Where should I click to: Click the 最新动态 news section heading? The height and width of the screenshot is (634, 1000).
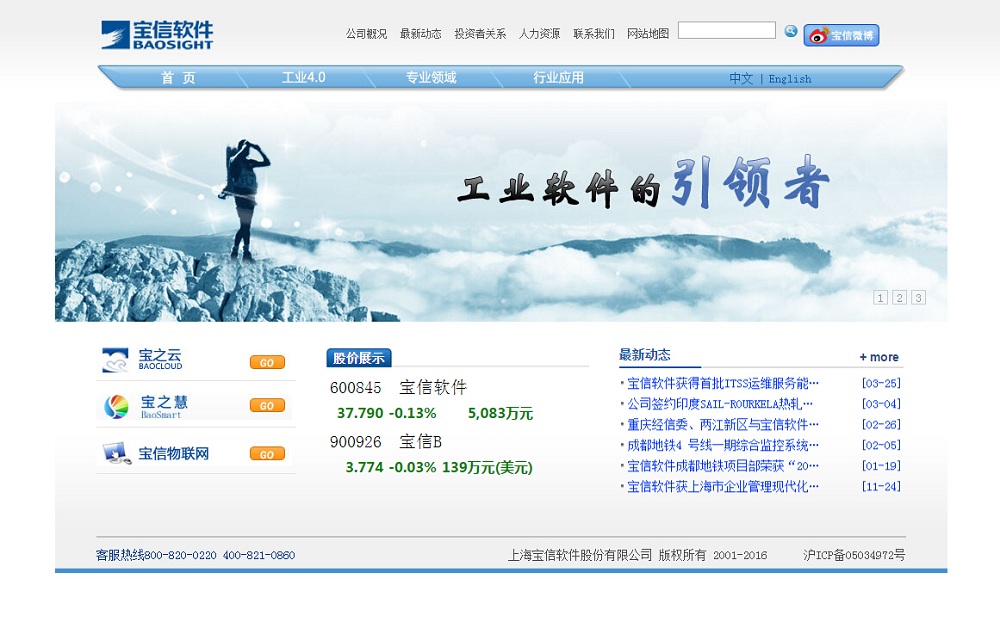645,355
